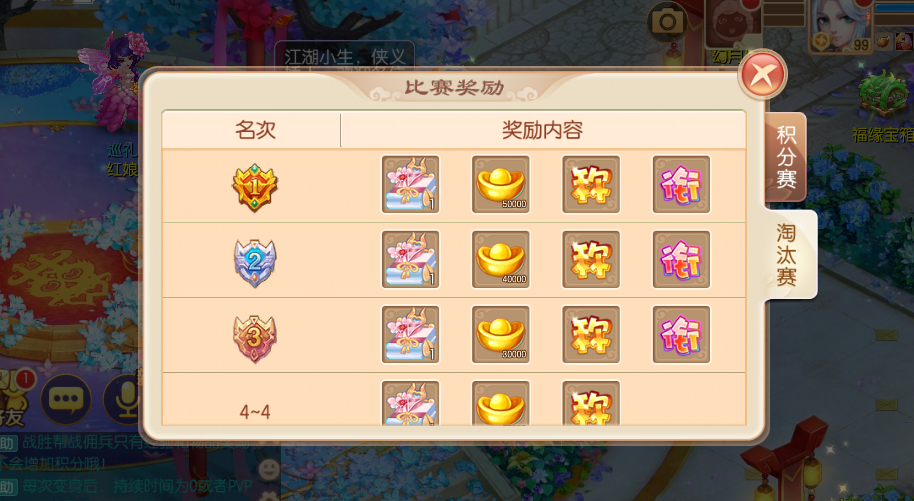Open first place gift box reward
The image size is (914, 501).
[x=410, y=184]
